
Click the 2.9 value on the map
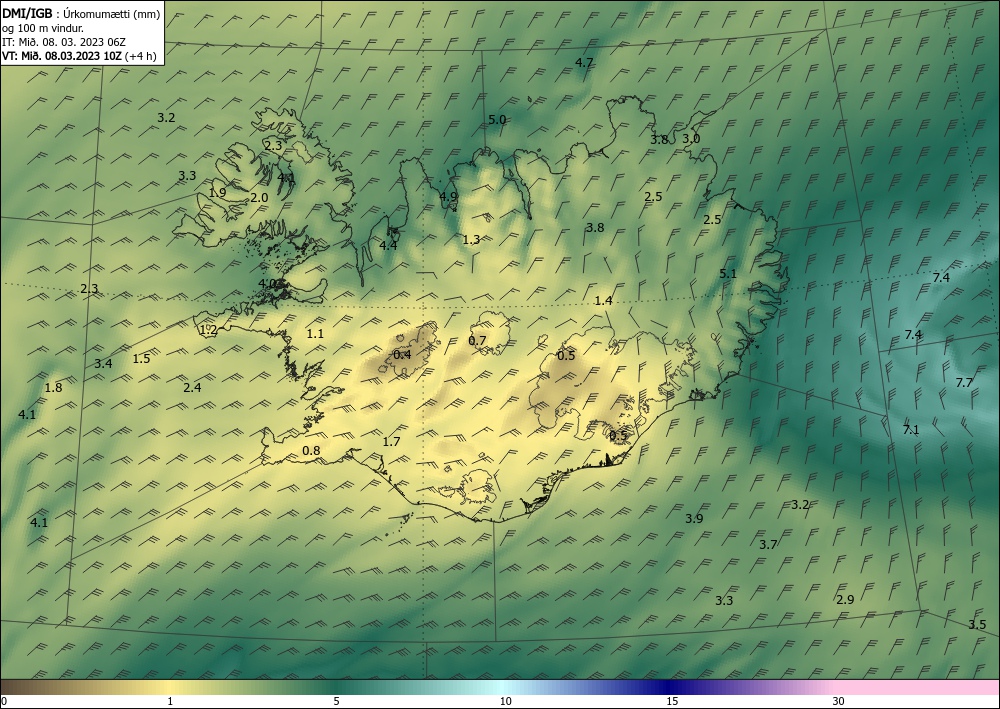click(x=845, y=599)
